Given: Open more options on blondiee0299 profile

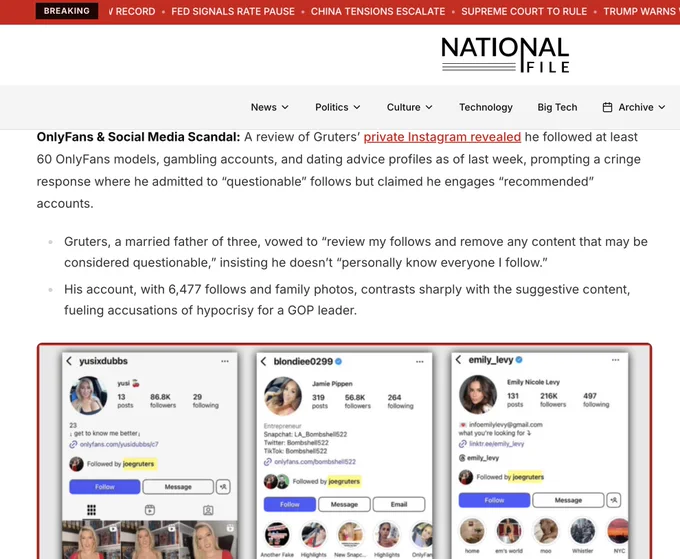Looking at the screenshot, I should click(x=419, y=361).
